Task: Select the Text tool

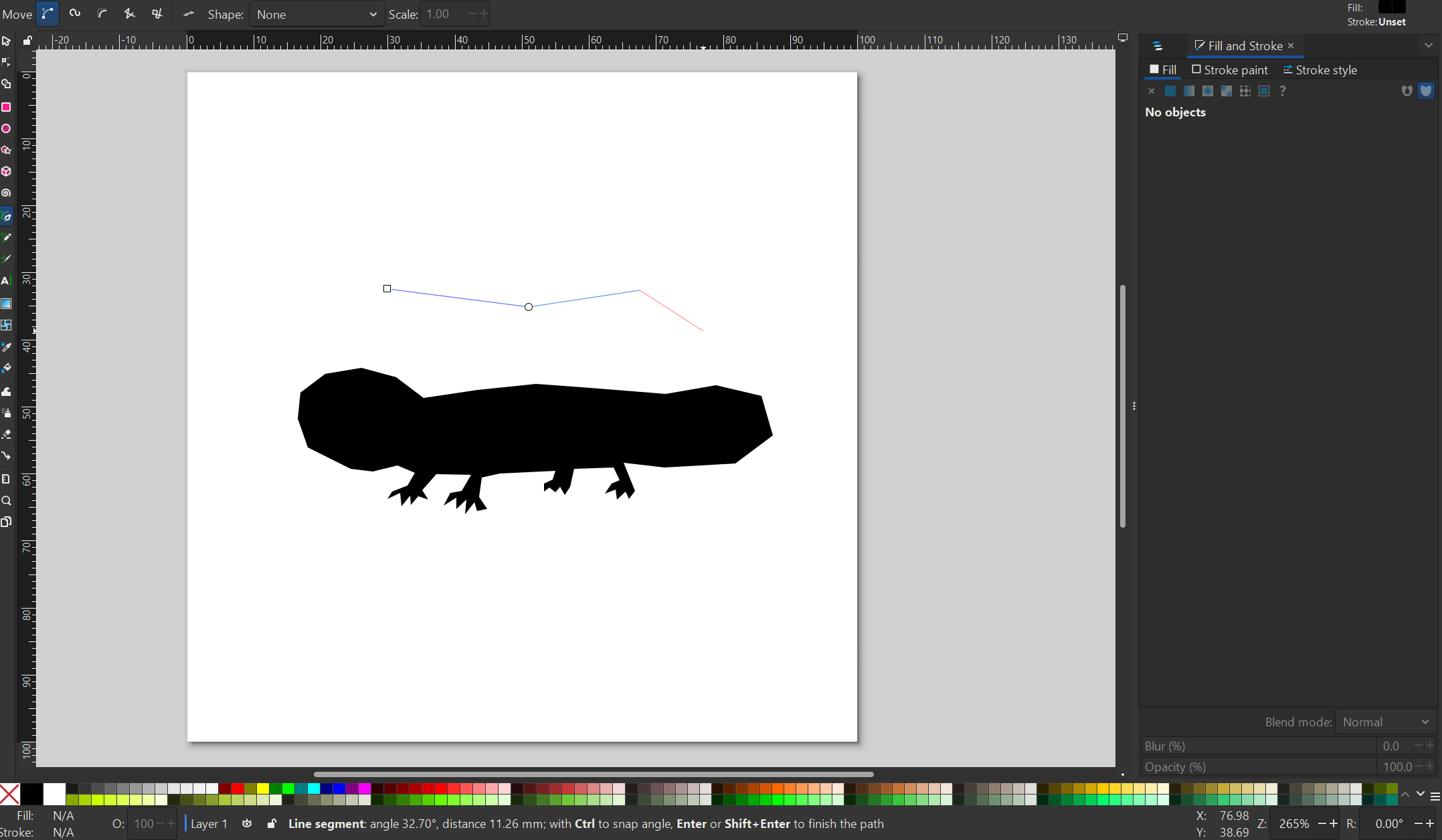Action: pyautogui.click(x=6, y=281)
